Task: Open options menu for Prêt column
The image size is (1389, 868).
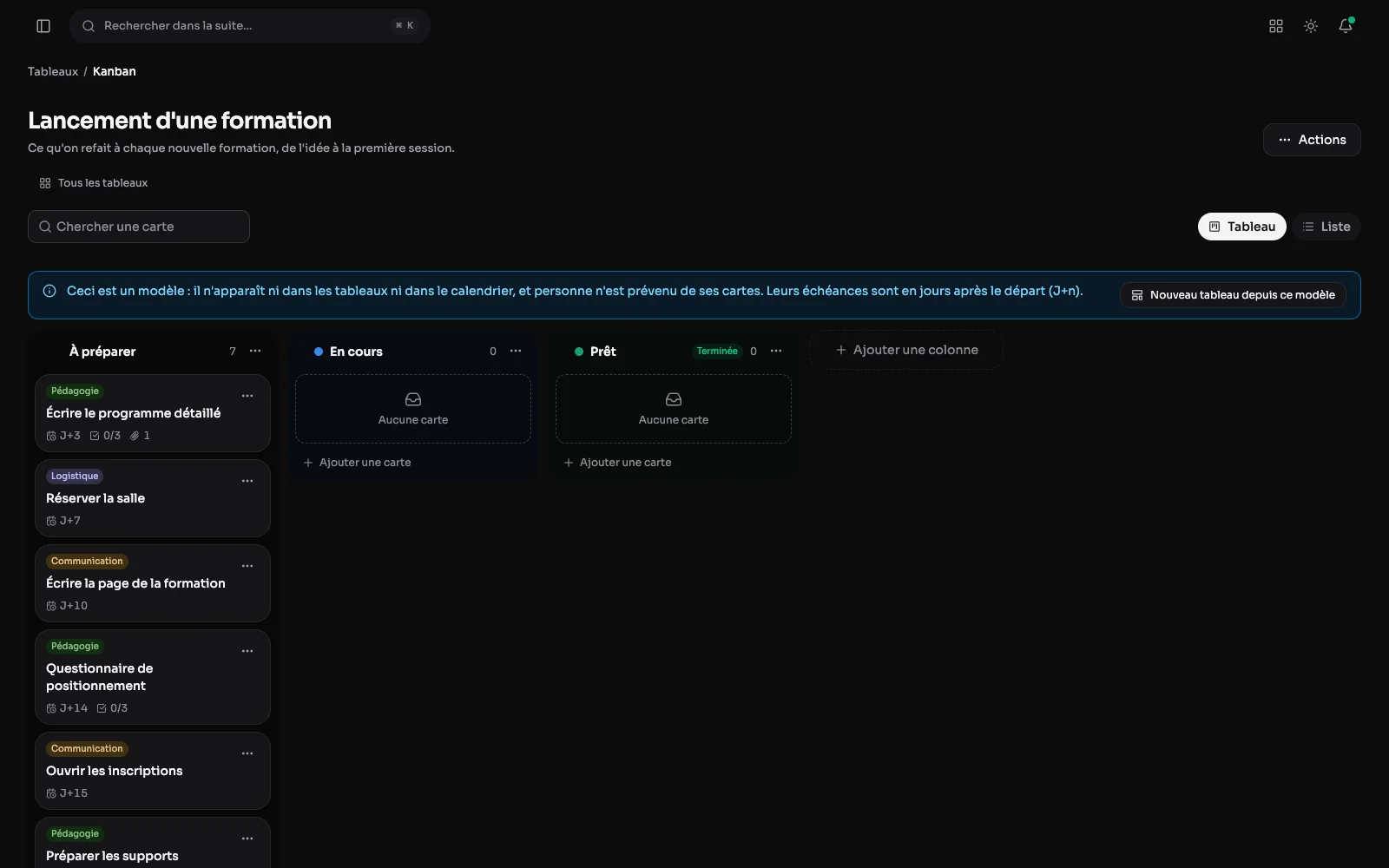Action: click(776, 351)
